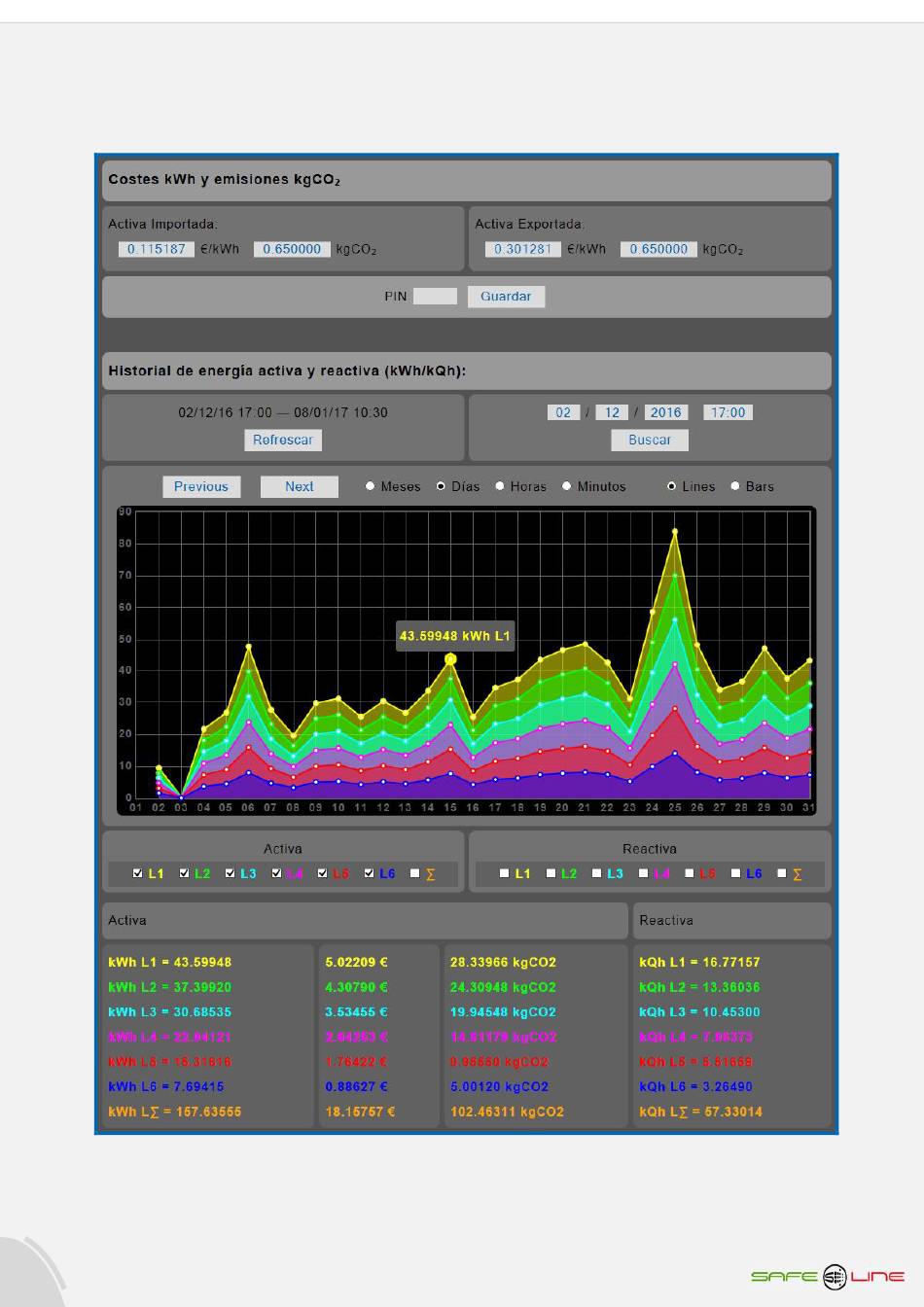Edit Activa Exportada €/kWh value 0.301281
This screenshot has height=1307, width=924.
click(x=523, y=249)
